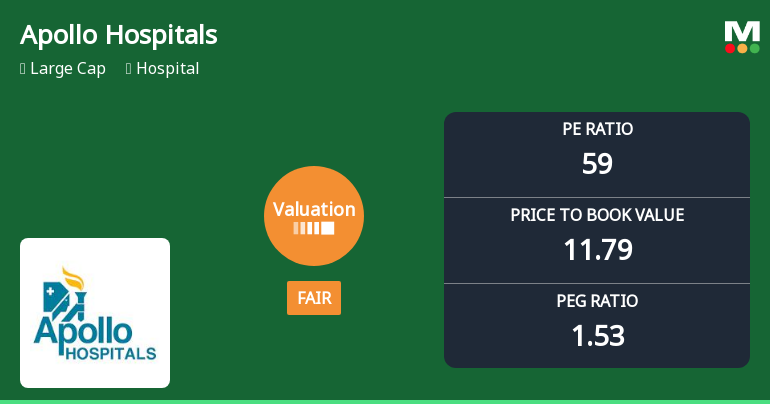Select the FAIR valuation badge
Screen dimensions: 770x404
coord(314,298)
